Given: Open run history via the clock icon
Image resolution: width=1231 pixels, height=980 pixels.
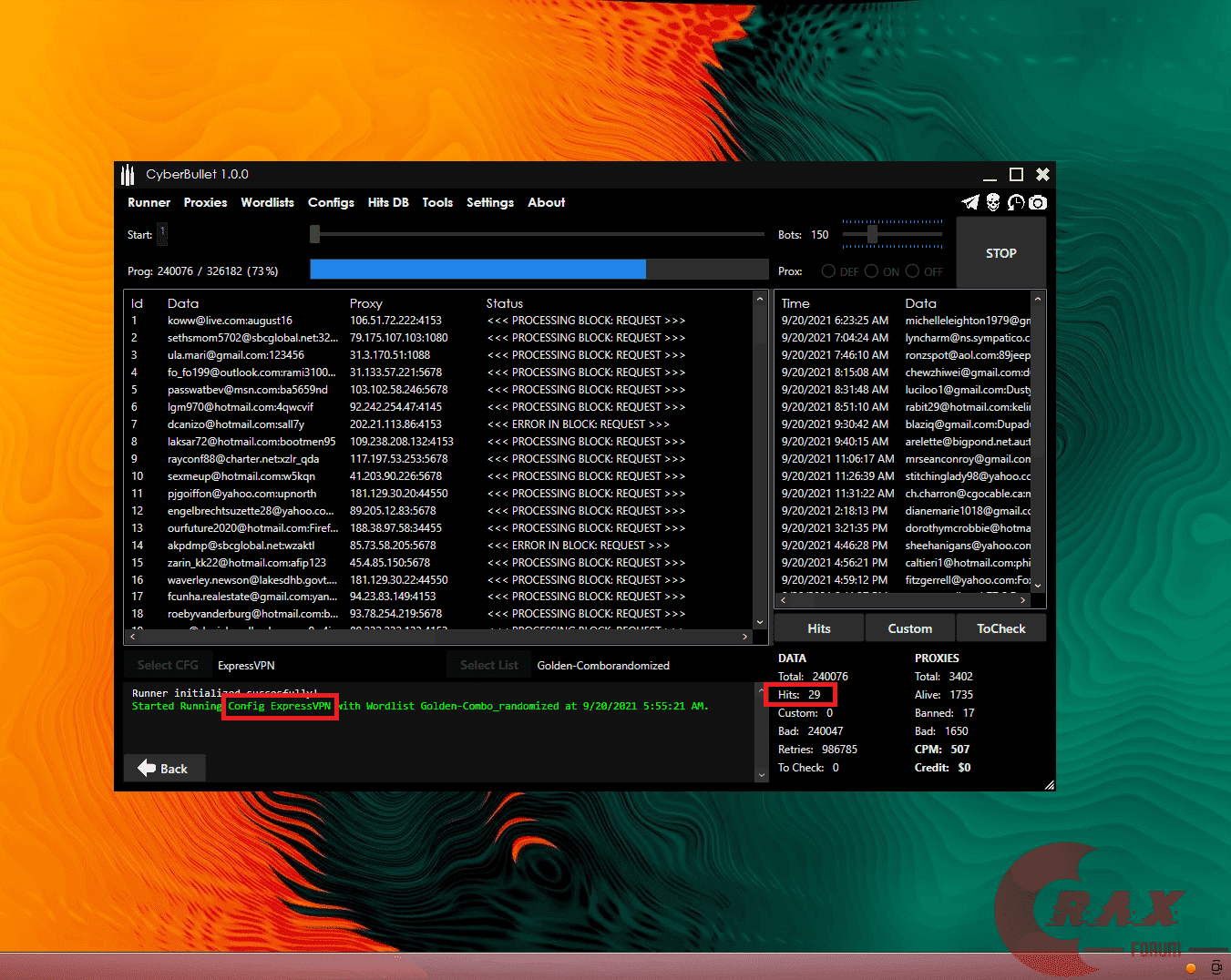Looking at the screenshot, I should pyautogui.click(x=1015, y=202).
